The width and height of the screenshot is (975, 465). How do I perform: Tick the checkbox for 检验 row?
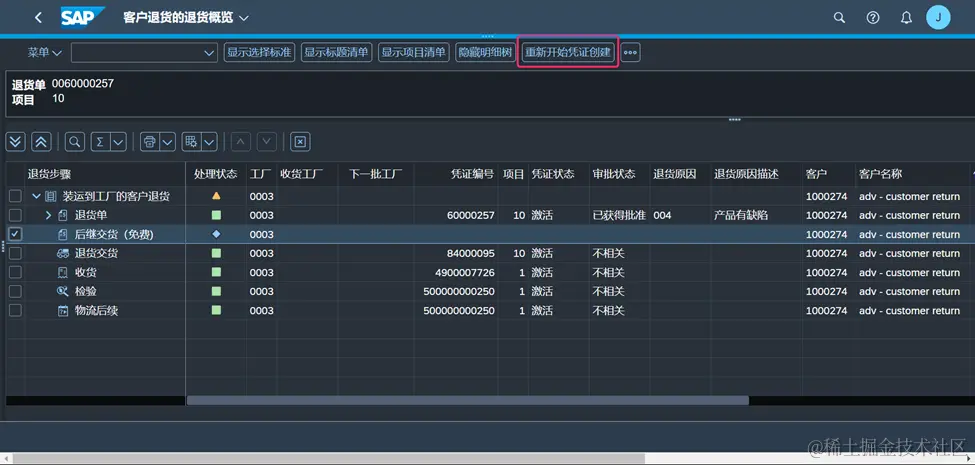(15, 292)
